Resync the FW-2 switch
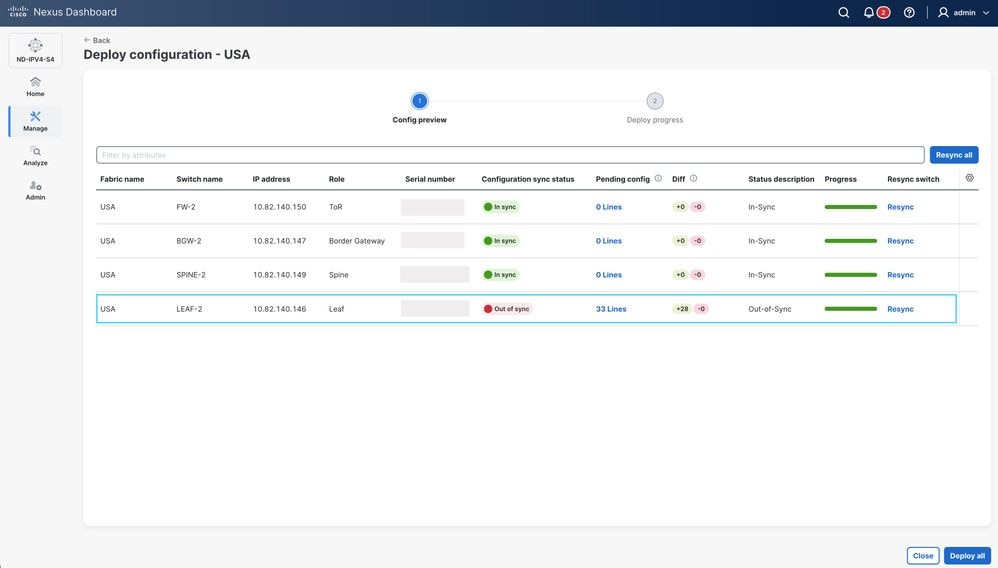The width and height of the screenshot is (998, 568). click(900, 207)
